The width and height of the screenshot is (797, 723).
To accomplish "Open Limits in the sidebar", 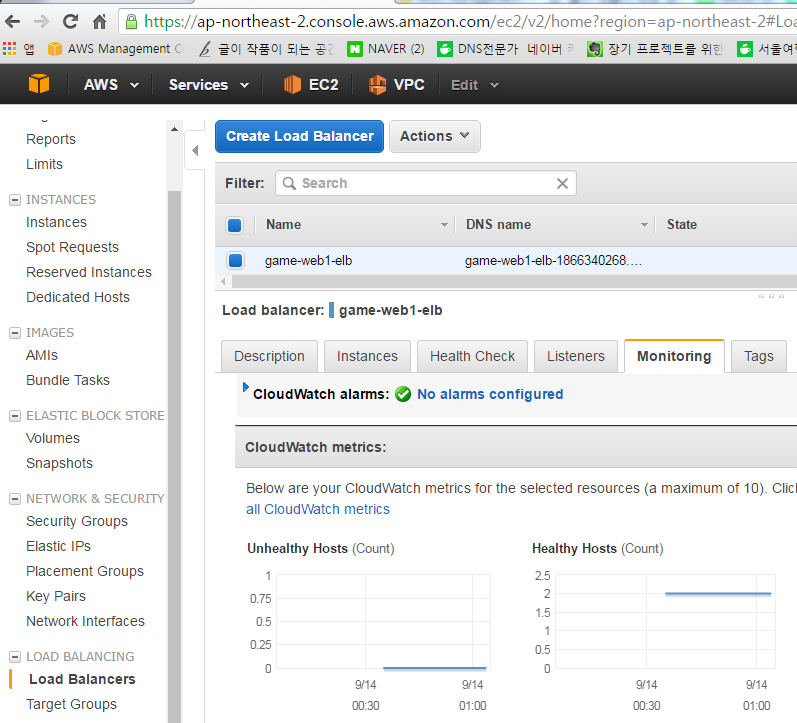I will [x=44, y=164].
